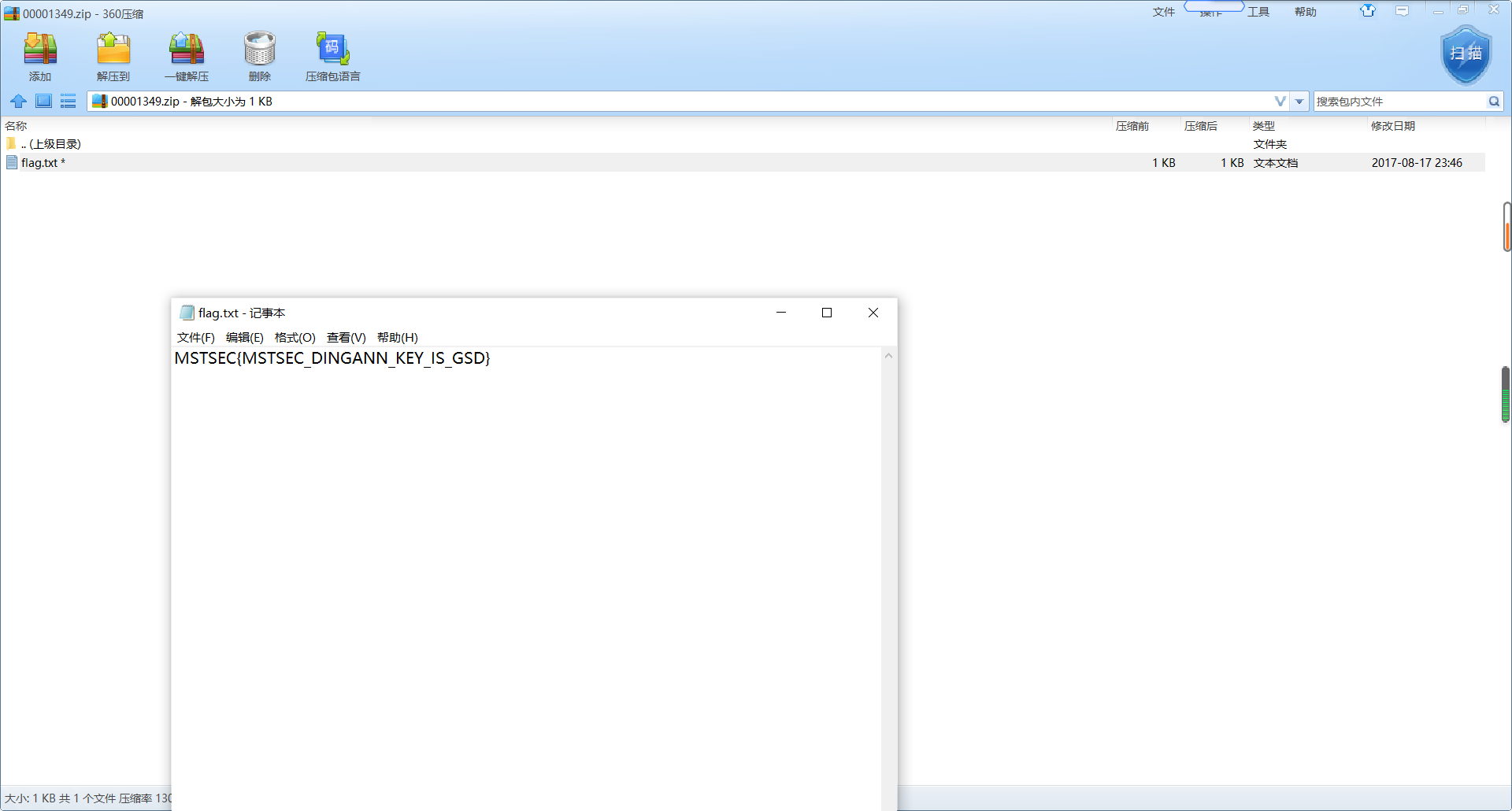Open Notepad's 文件(F) menu
Image resolution: width=1512 pixels, height=811 pixels.
point(195,338)
